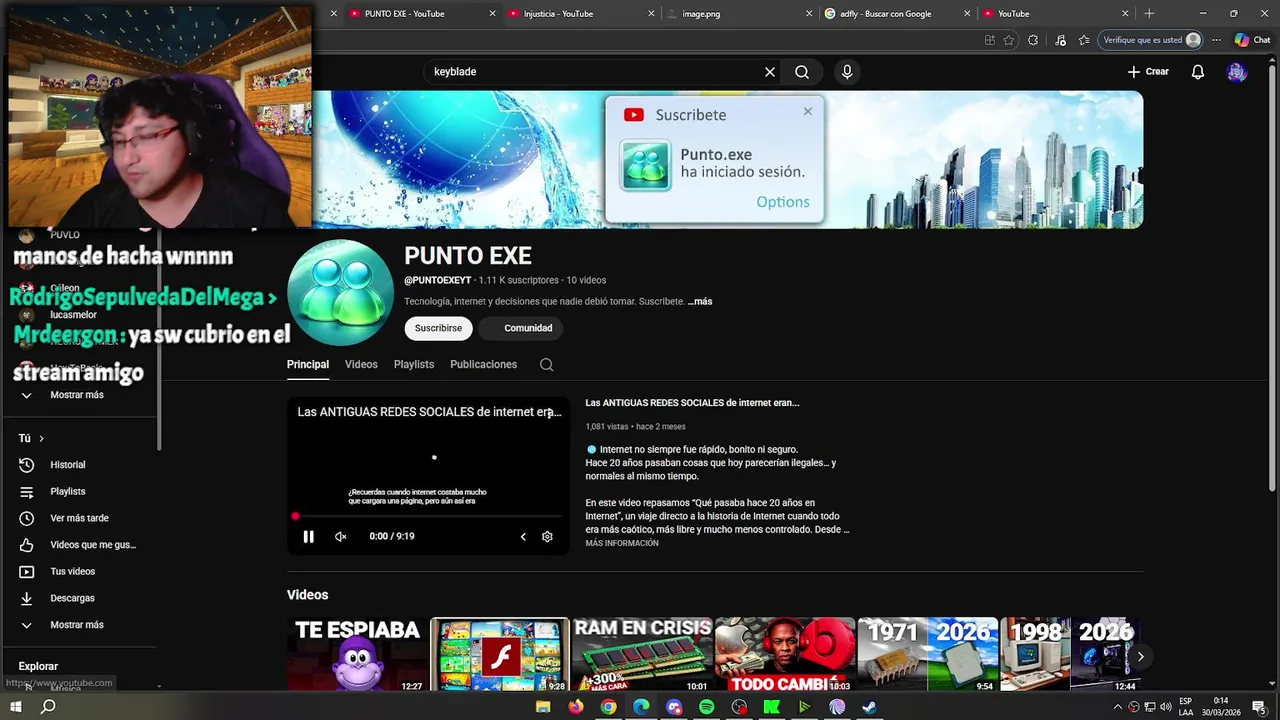Screen dimensions: 1280x720
Task: Switch to the Principal channel tab
Action: [308, 365]
